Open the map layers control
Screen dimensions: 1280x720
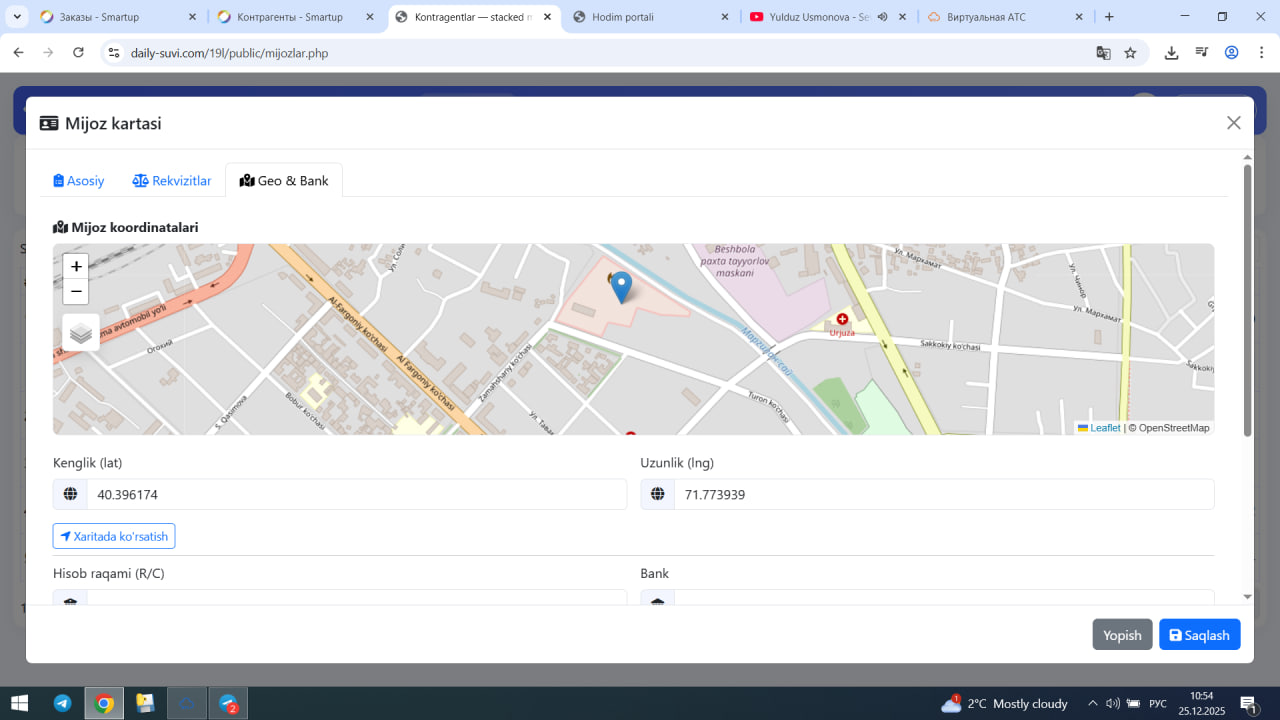tap(81, 333)
